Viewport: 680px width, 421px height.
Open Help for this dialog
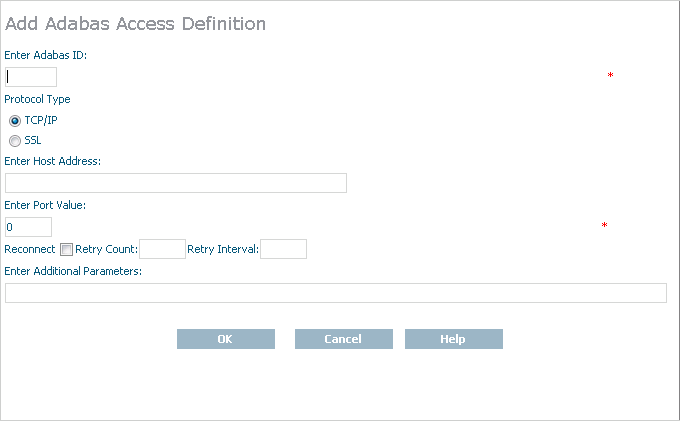(x=454, y=339)
